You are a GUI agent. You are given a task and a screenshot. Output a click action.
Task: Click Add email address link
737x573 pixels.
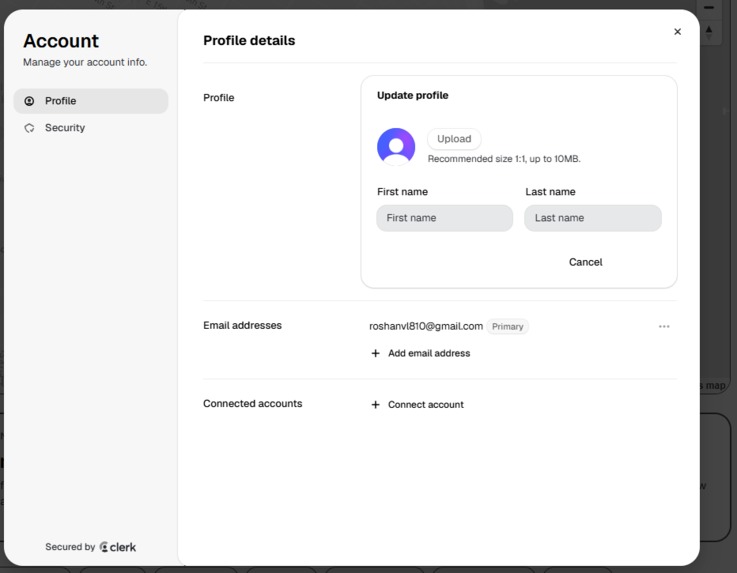tap(429, 353)
